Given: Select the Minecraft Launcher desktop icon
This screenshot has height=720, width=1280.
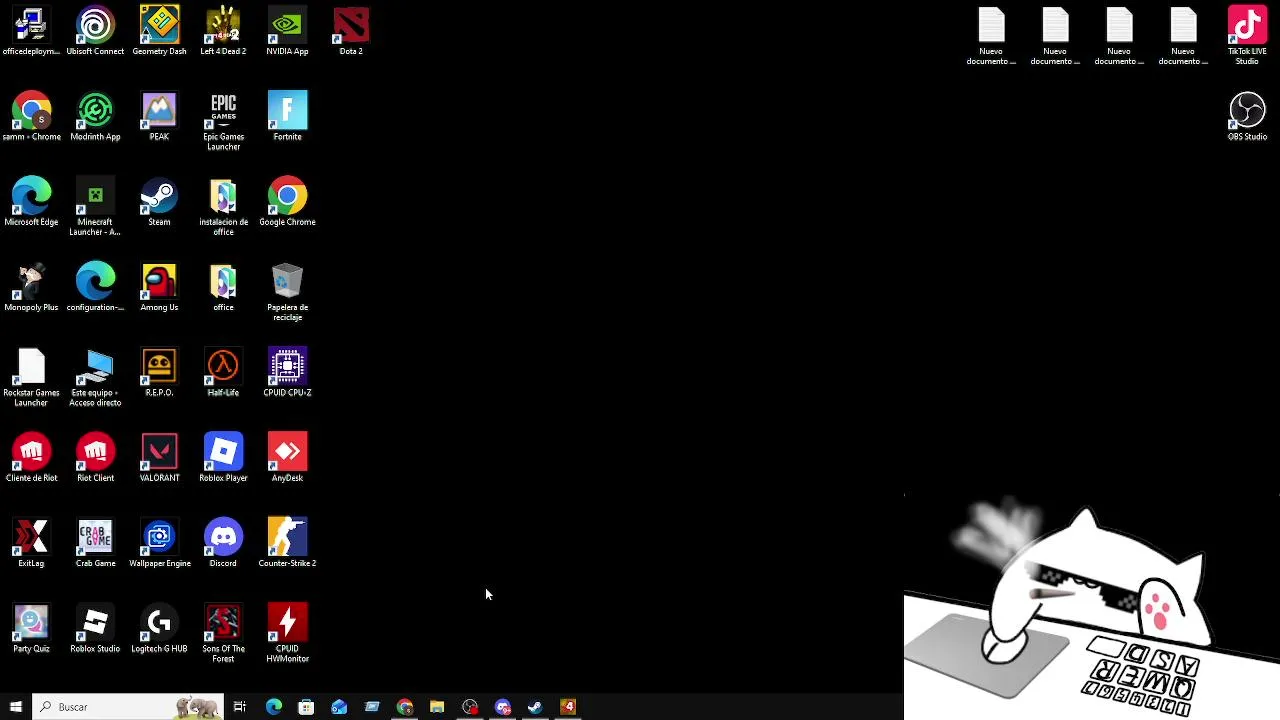Looking at the screenshot, I should 95,207.
